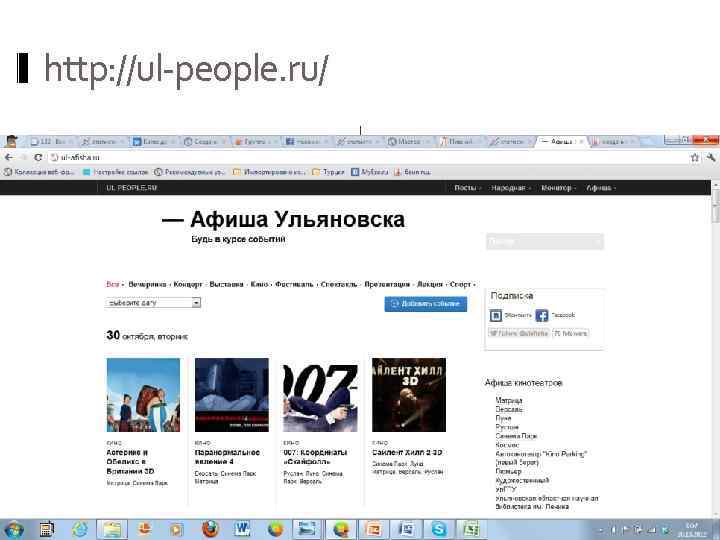Open PowerPoint from the taskbar
720x540 pixels.
pos(373,529)
